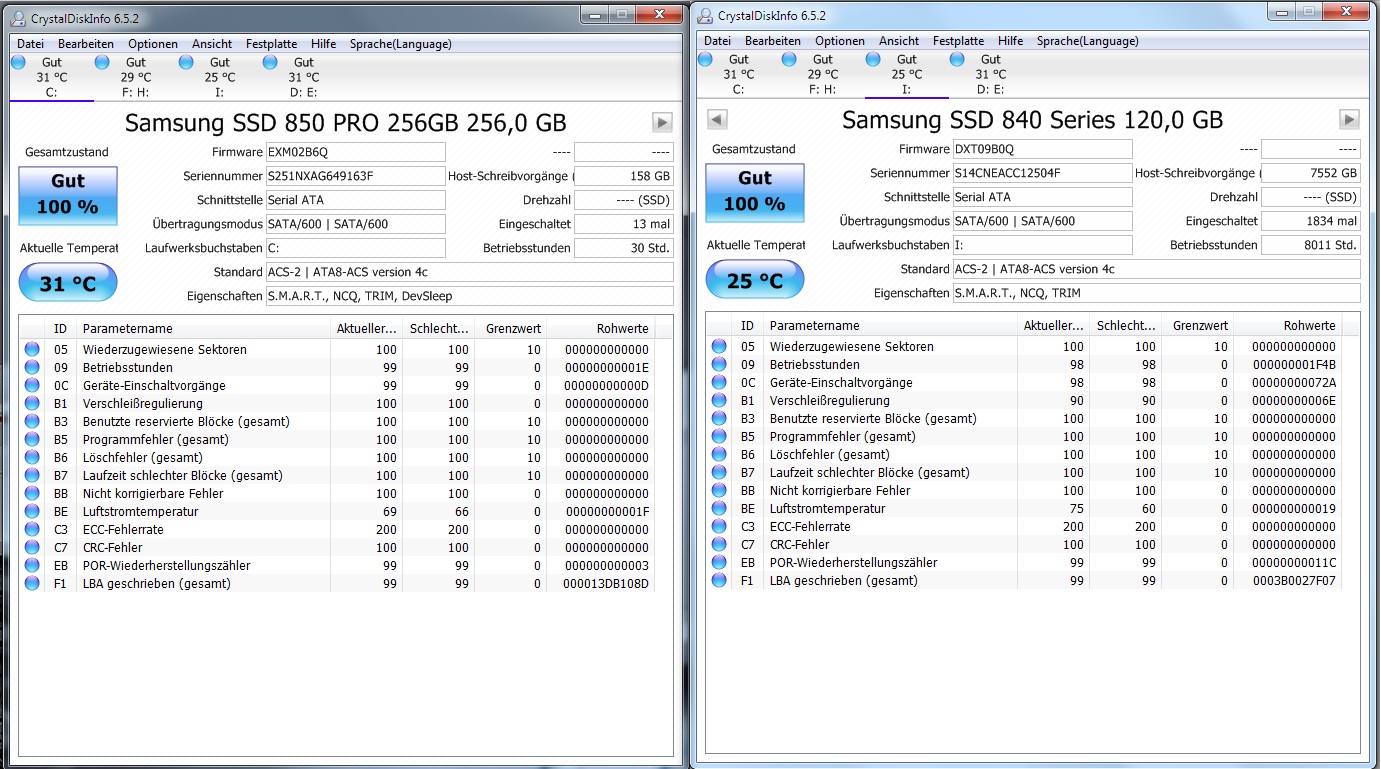Click Host-Schreibvorgänge field showing 7552 GB
Image resolution: width=1381 pixels, height=769 pixels.
[x=1311, y=173]
